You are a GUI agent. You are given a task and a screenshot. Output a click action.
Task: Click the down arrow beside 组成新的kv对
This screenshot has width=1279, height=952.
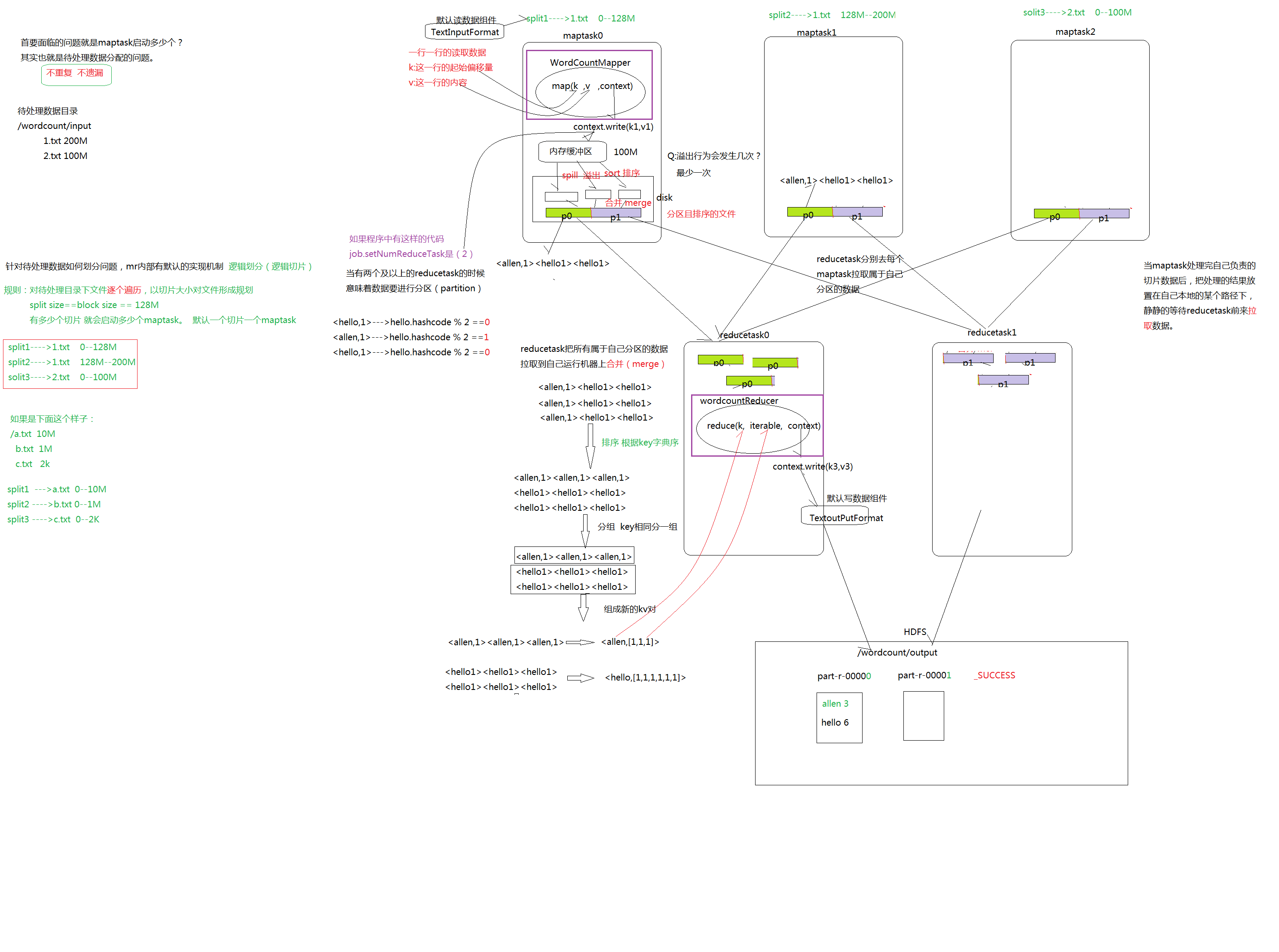click(583, 607)
